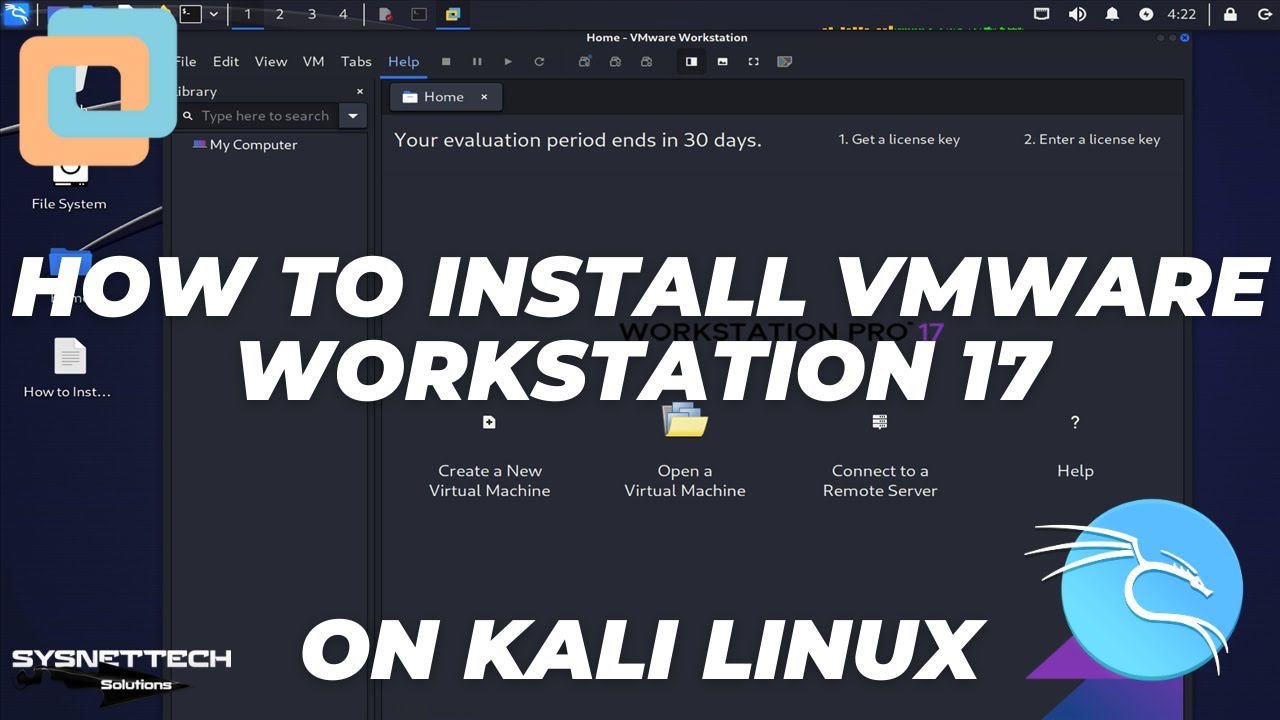Click the Unity mode toolbar icon
Image resolution: width=1280 pixels, height=720 pixels.
[x=785, y=61]
